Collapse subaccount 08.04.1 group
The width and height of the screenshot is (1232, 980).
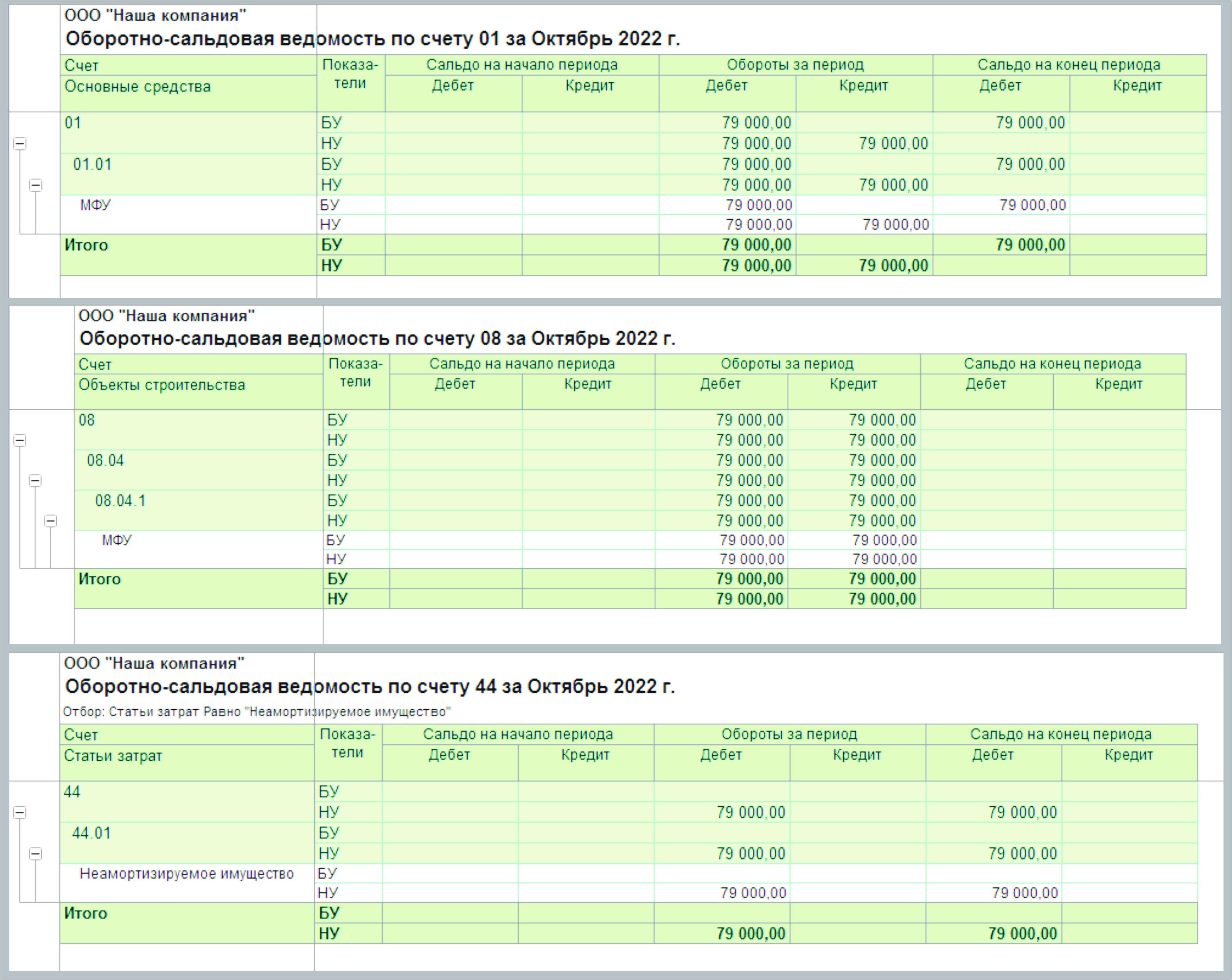[x=51, y=521]
